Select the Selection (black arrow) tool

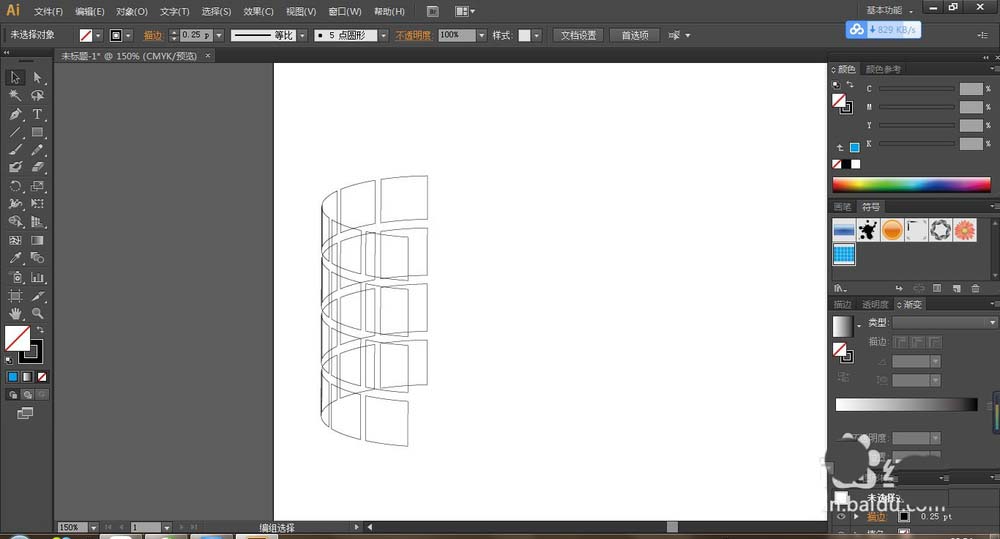pyautogui.click(x=15, y=77)
